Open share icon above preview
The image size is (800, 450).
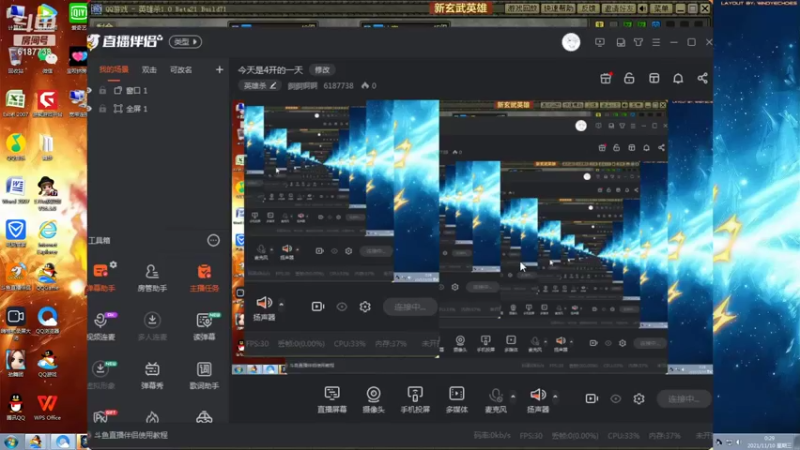point(703,78)
